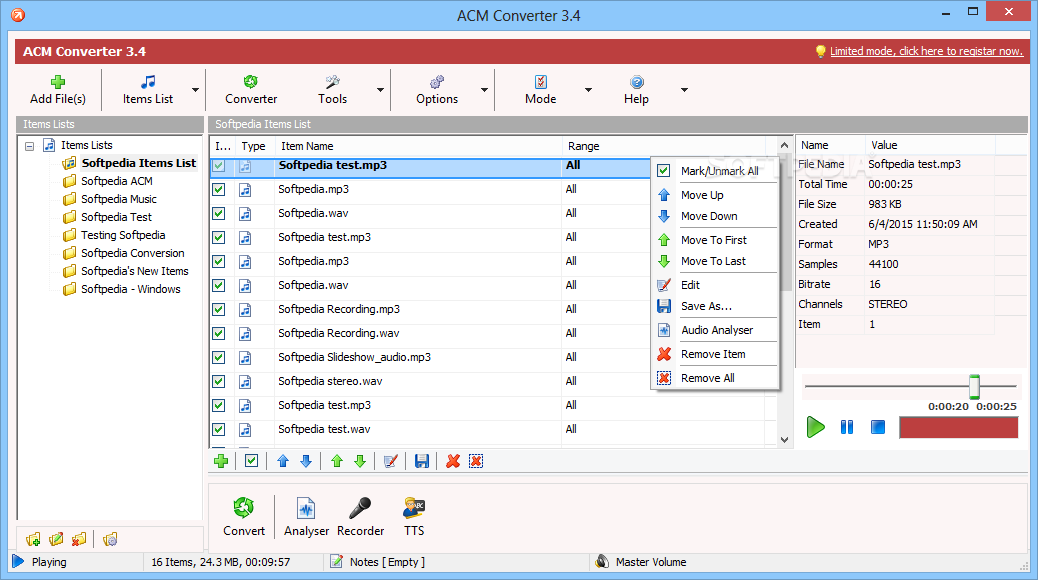
Task: Open the Testing Softpedia list
Action: [123, 235]
